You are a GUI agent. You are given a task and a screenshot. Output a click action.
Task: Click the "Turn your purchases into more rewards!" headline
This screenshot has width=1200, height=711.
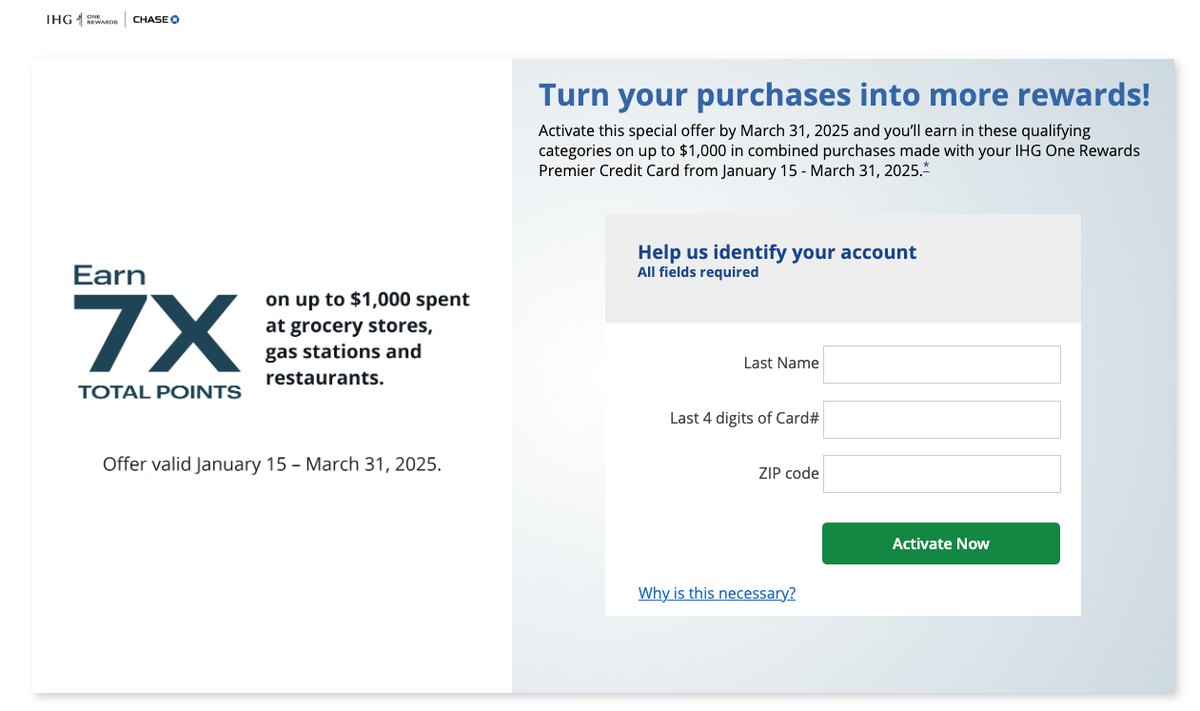pyautogui.click(x=844, y=94)
